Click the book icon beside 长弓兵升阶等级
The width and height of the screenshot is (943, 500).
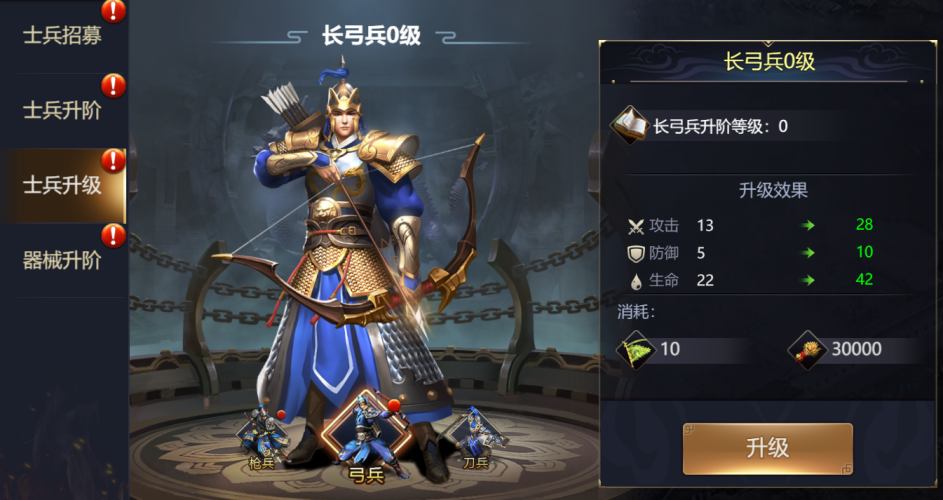point(629,125)
